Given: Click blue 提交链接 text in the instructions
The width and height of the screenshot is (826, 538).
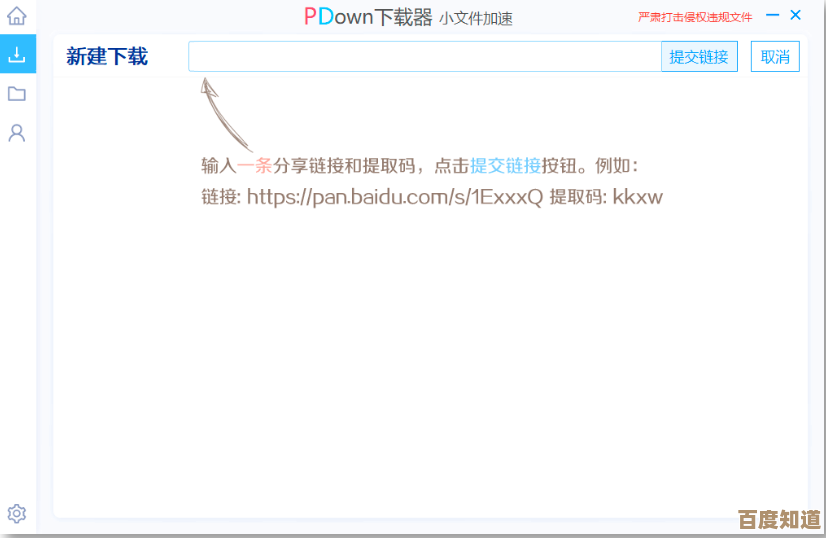Looking at the screenshot, I should [x=505, y=166].
